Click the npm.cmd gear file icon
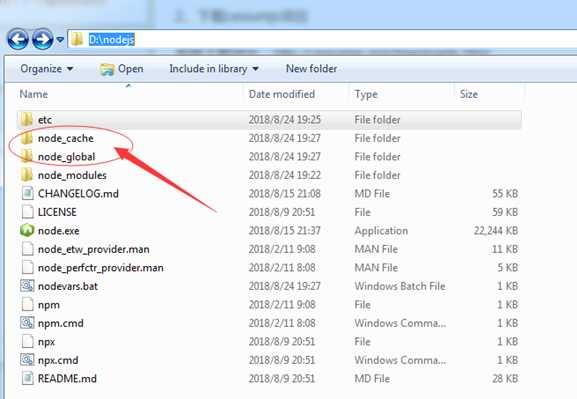The width and height of the screenshot is (577, 399). 27,323
